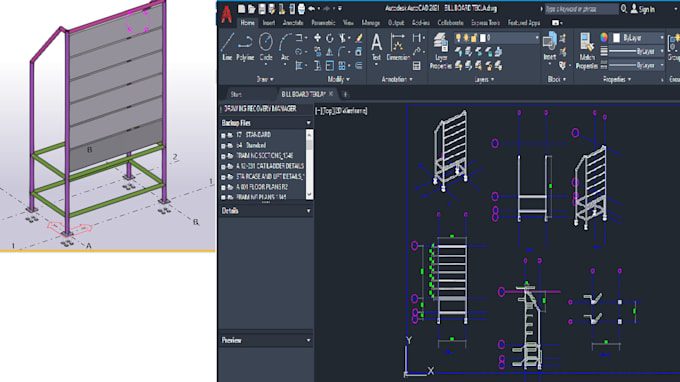Open the Parametric ribbon tab
The height and width of the screenshot is (382, 680).
click(x=324, y=23)
